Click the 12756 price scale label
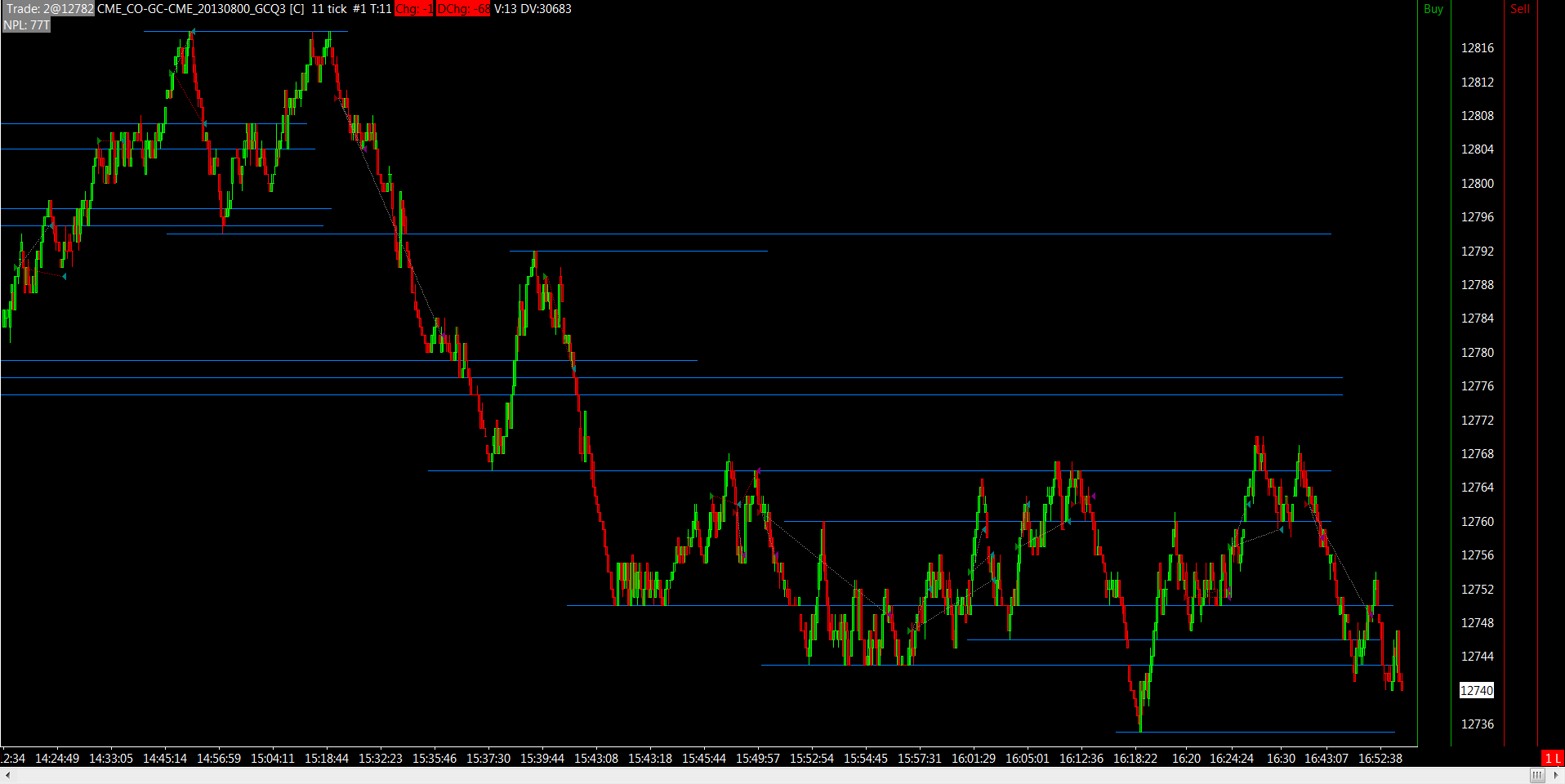Image resolution: width=1565 pixels, height=784 pixels. click(1478, 555)
